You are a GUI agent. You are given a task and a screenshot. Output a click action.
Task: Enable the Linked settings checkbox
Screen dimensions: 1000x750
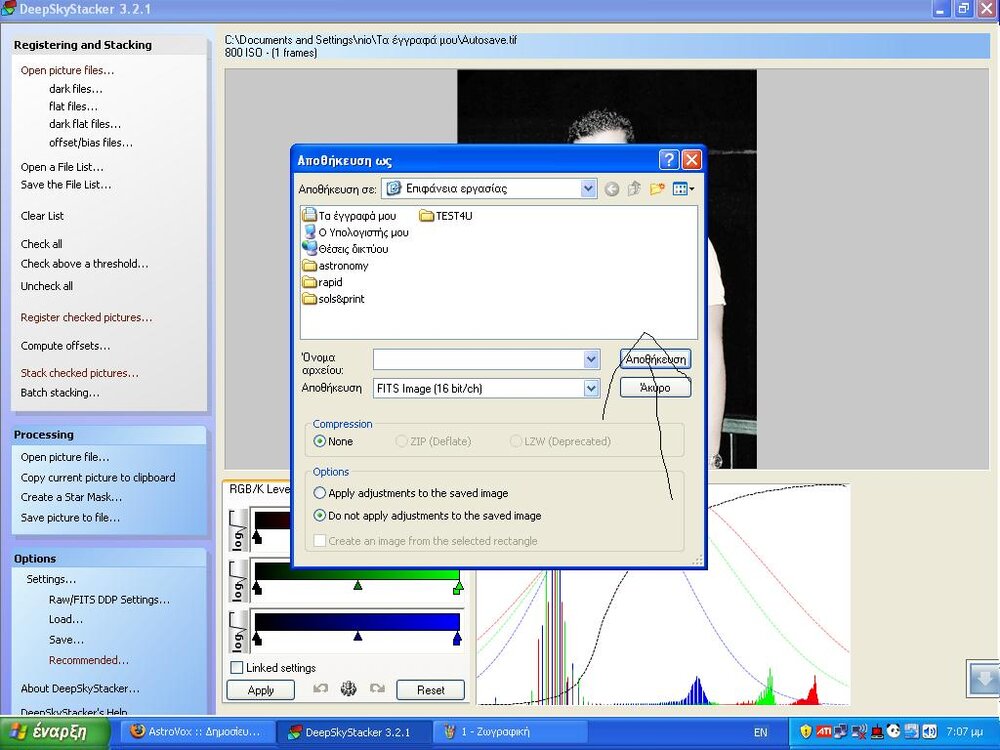point(237,668)
